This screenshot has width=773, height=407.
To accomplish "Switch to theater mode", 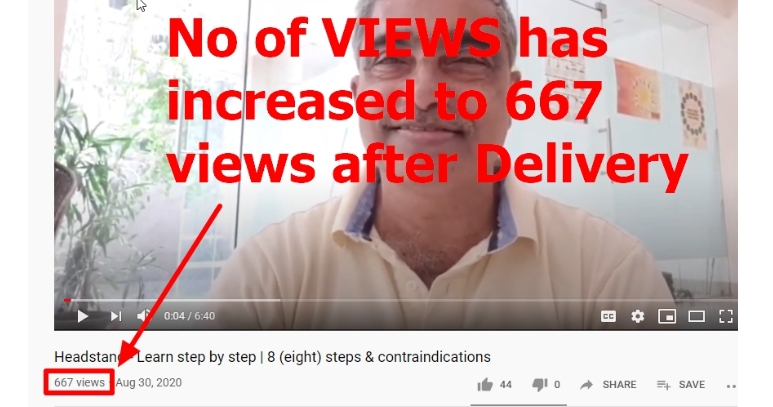I will pos(696,316).
